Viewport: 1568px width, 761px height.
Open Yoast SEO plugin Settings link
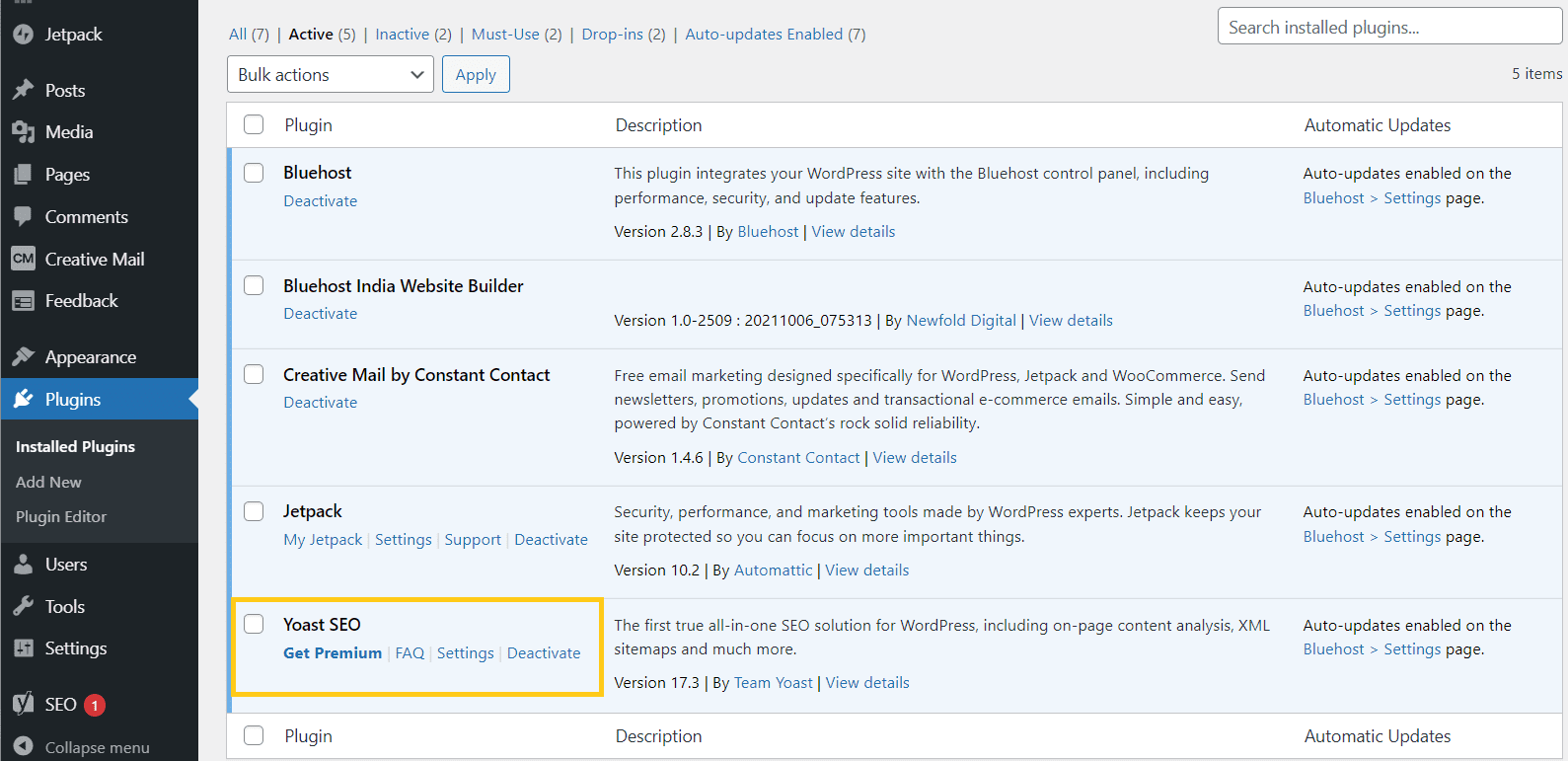coord(466,652)
